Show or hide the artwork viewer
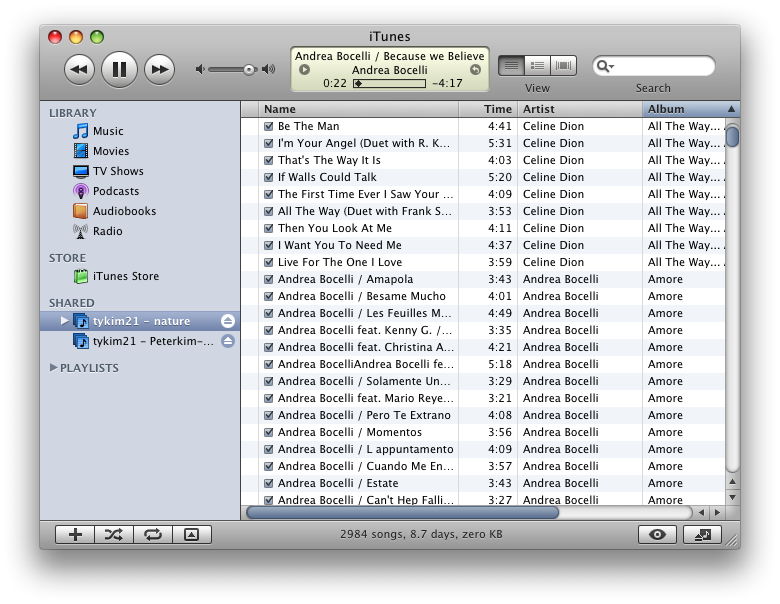The width and height of the screenshot is (780, 604). (x=192, y=535)
